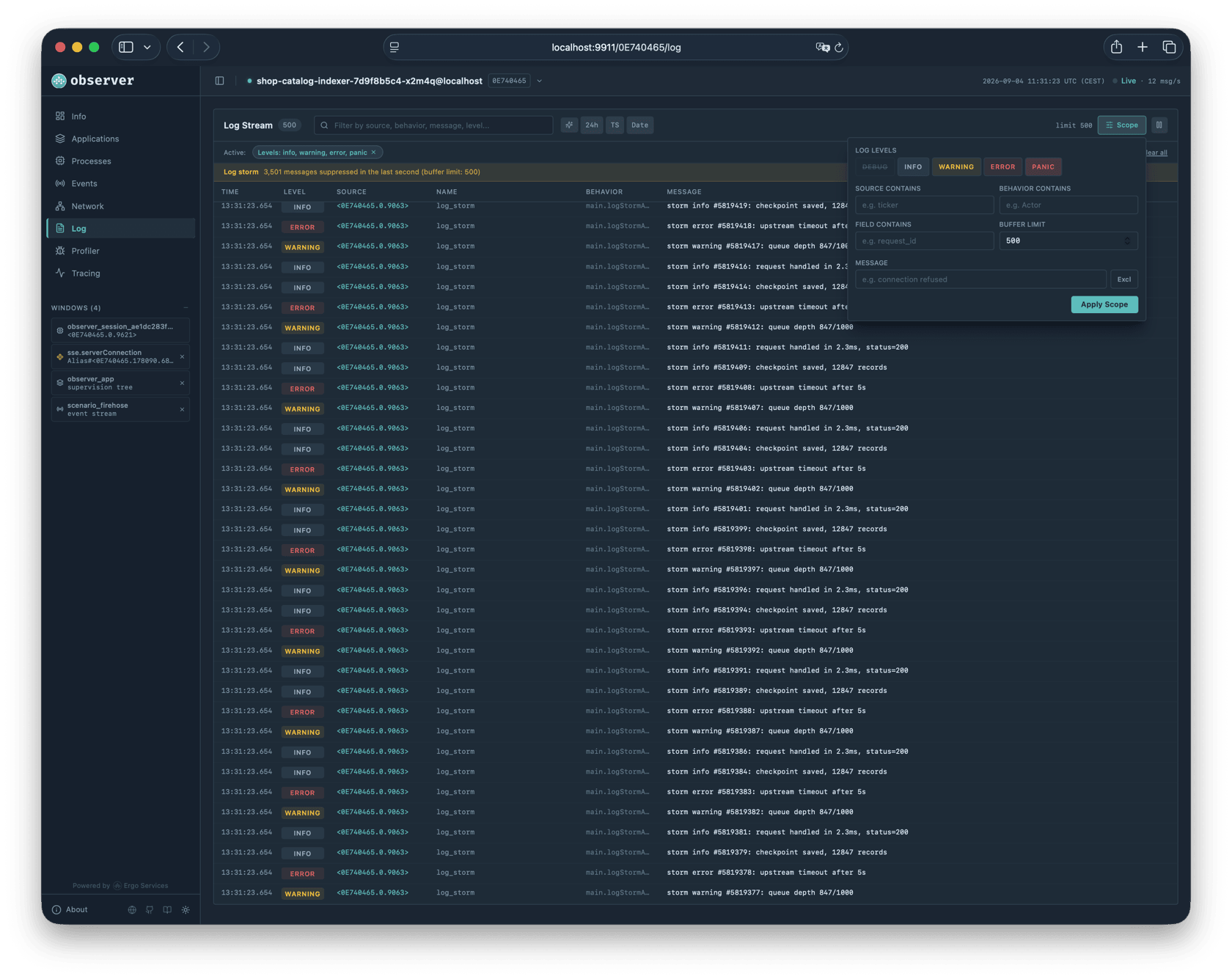Click the browser share icon
This screenshot has height=979, width=1232.
click(x=1116, y=47)
